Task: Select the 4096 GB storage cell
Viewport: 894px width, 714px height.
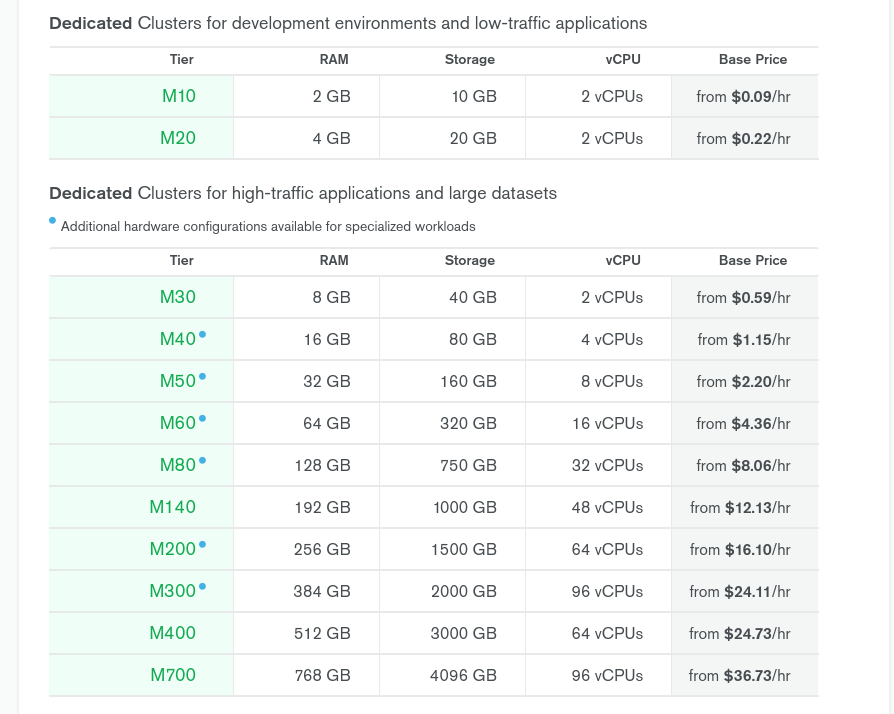Action: pyautogui.click(x=463, y=676)
